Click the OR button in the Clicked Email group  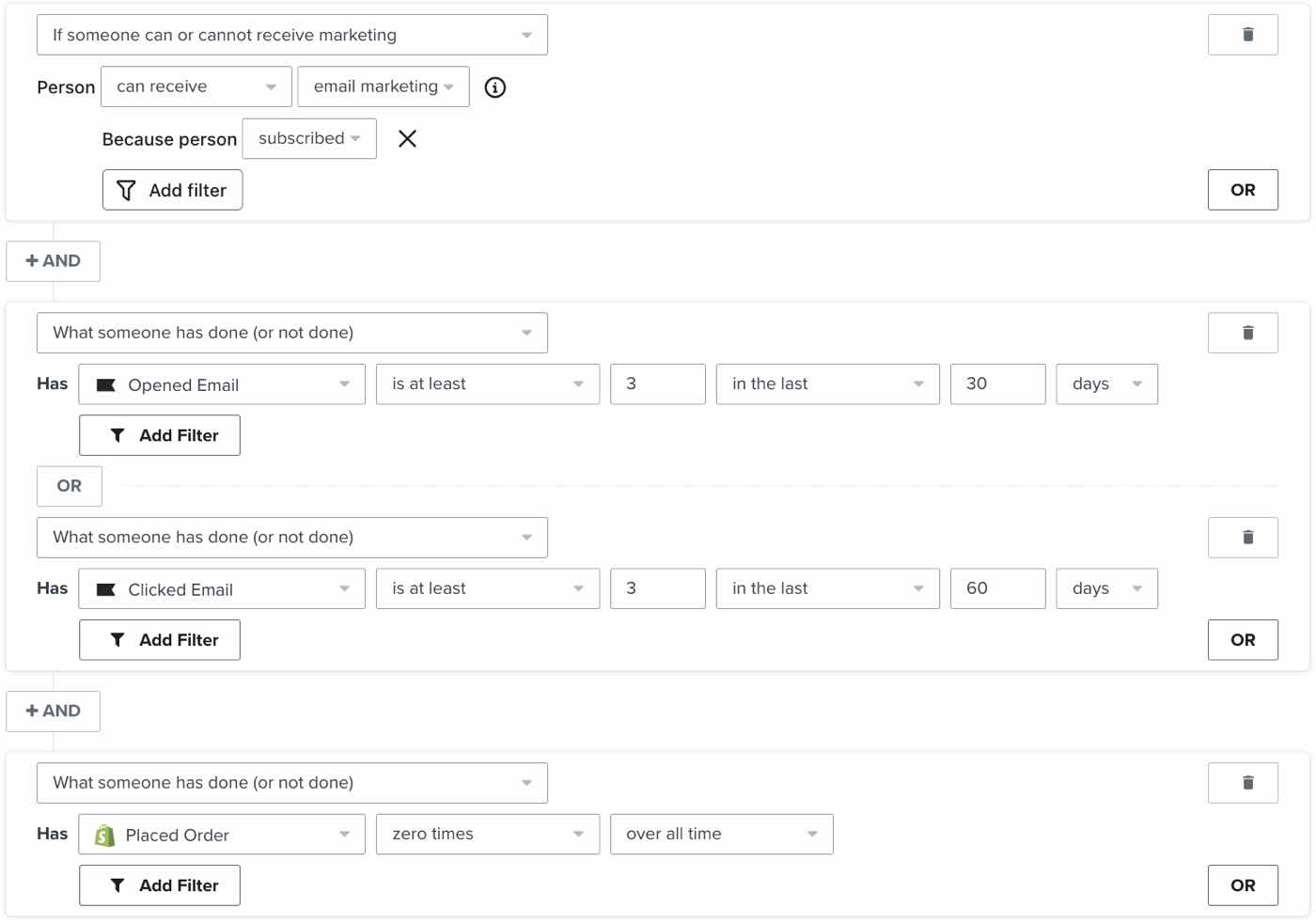point(1243,640)
